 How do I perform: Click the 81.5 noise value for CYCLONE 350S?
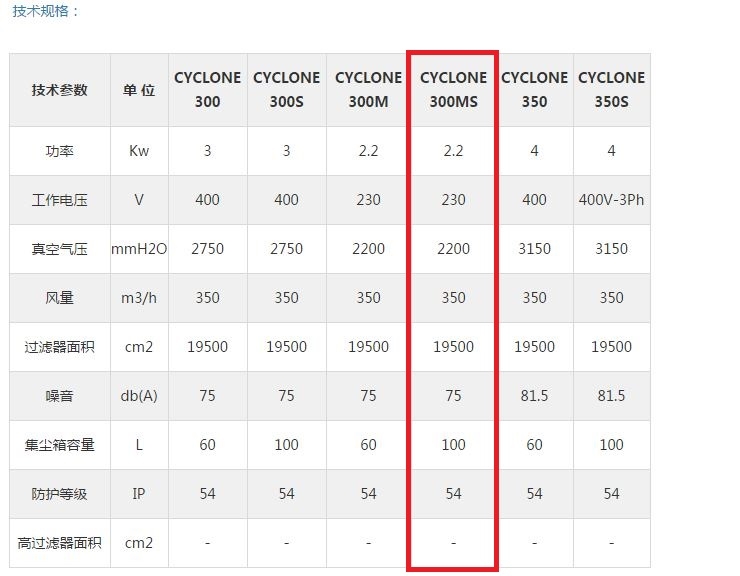click(612, 396)
